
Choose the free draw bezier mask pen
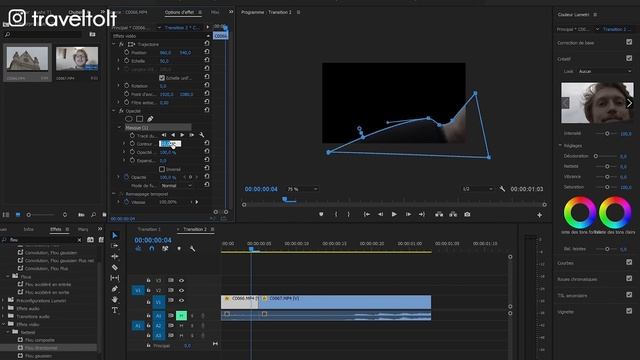[150, 119]
